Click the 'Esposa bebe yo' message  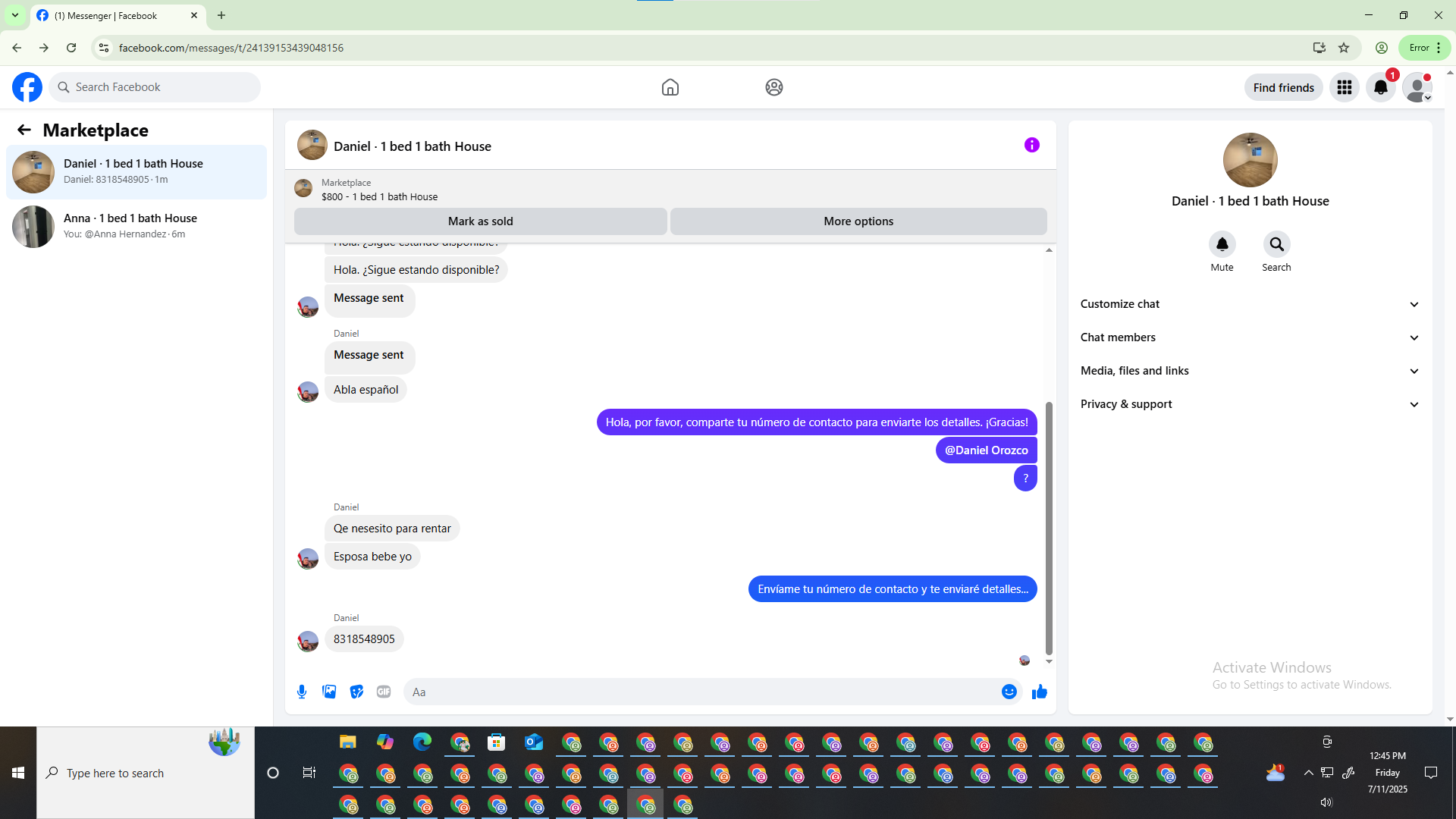pos(372,557)
